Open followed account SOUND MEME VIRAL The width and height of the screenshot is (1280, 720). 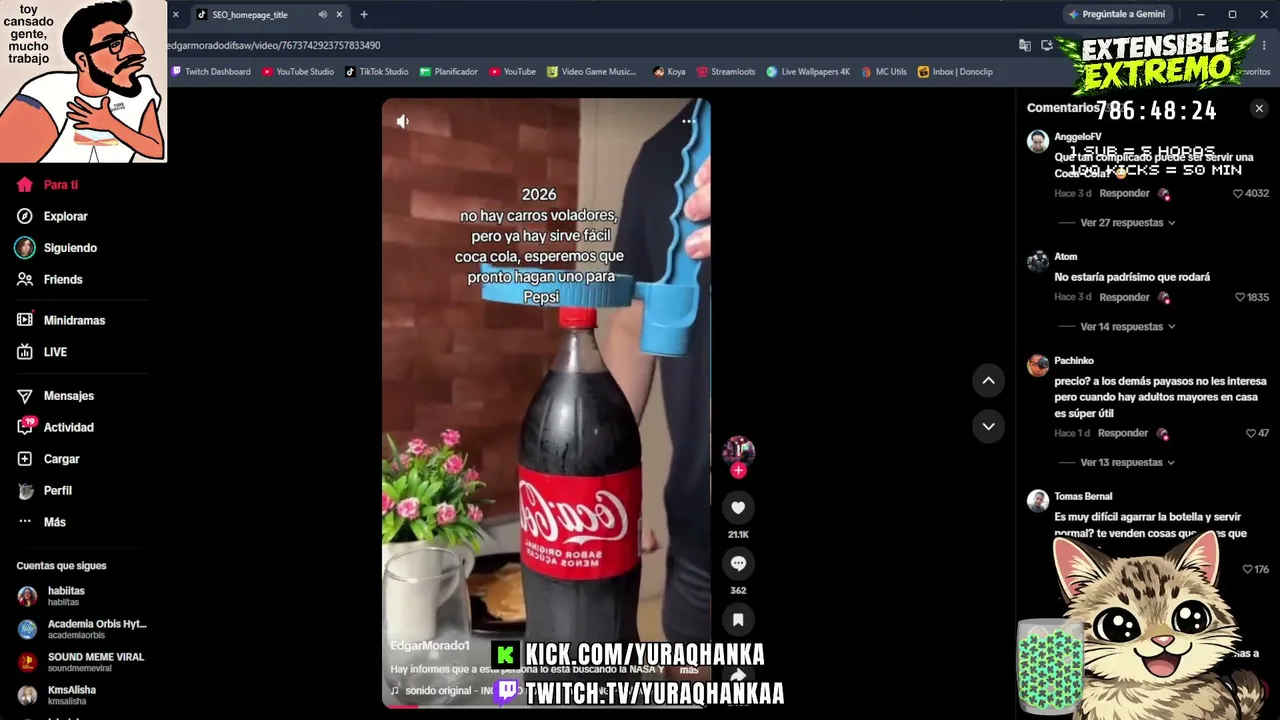pos(80,662)
